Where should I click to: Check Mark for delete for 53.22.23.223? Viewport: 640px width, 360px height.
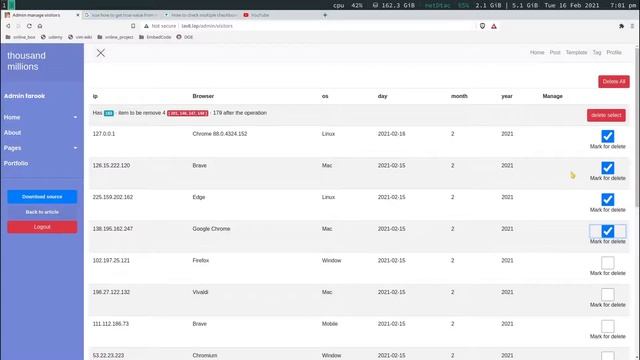[x=607, y=356]
